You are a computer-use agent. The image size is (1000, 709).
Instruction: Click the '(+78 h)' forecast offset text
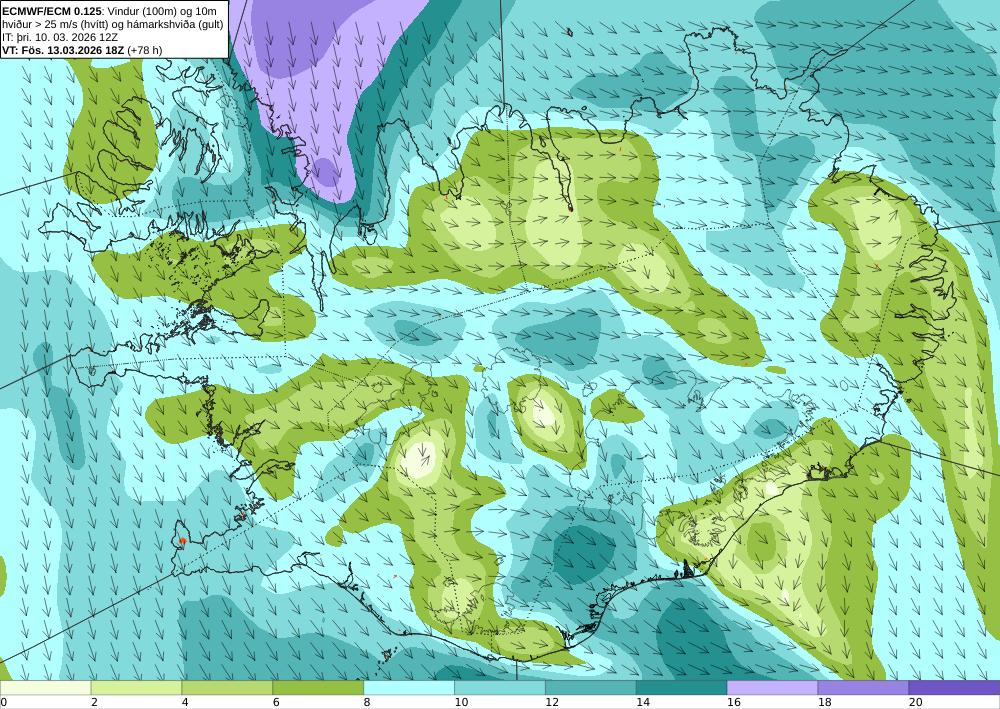(145, 50)
